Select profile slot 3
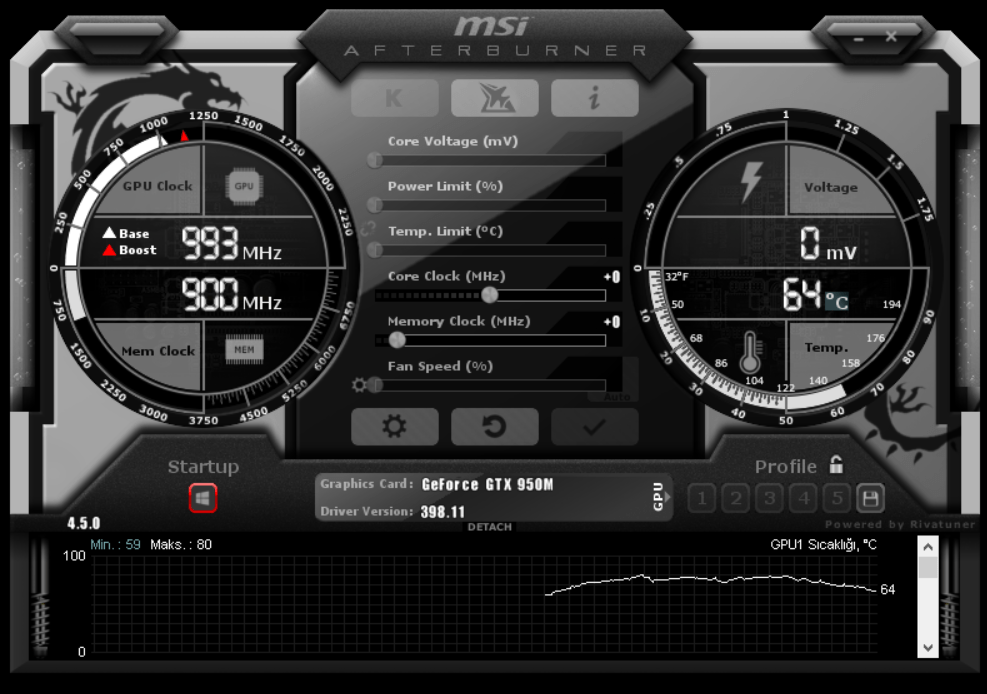 769,499
